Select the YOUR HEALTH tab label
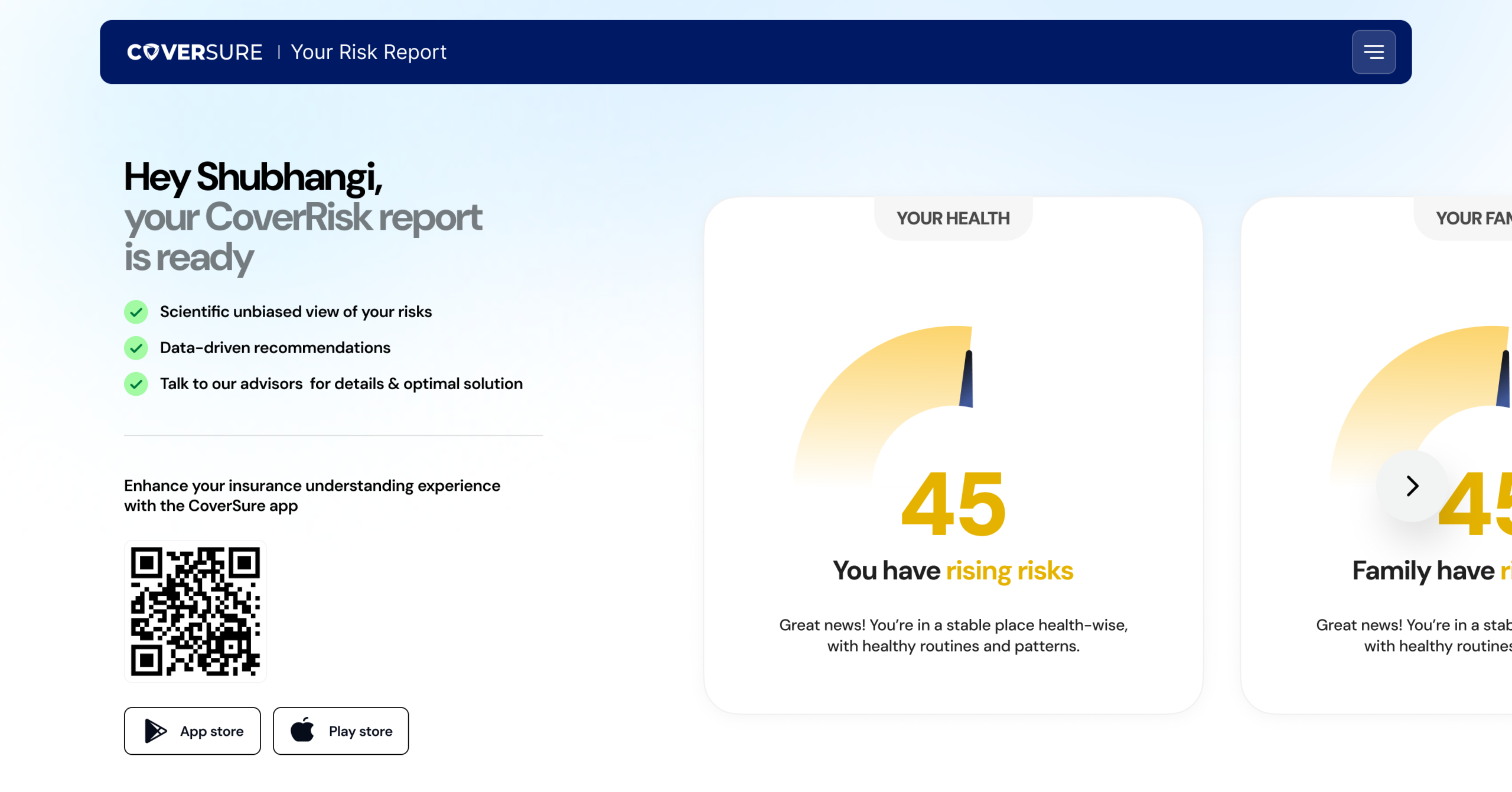Screen dimensions: 1512x792 pos(953,219)
